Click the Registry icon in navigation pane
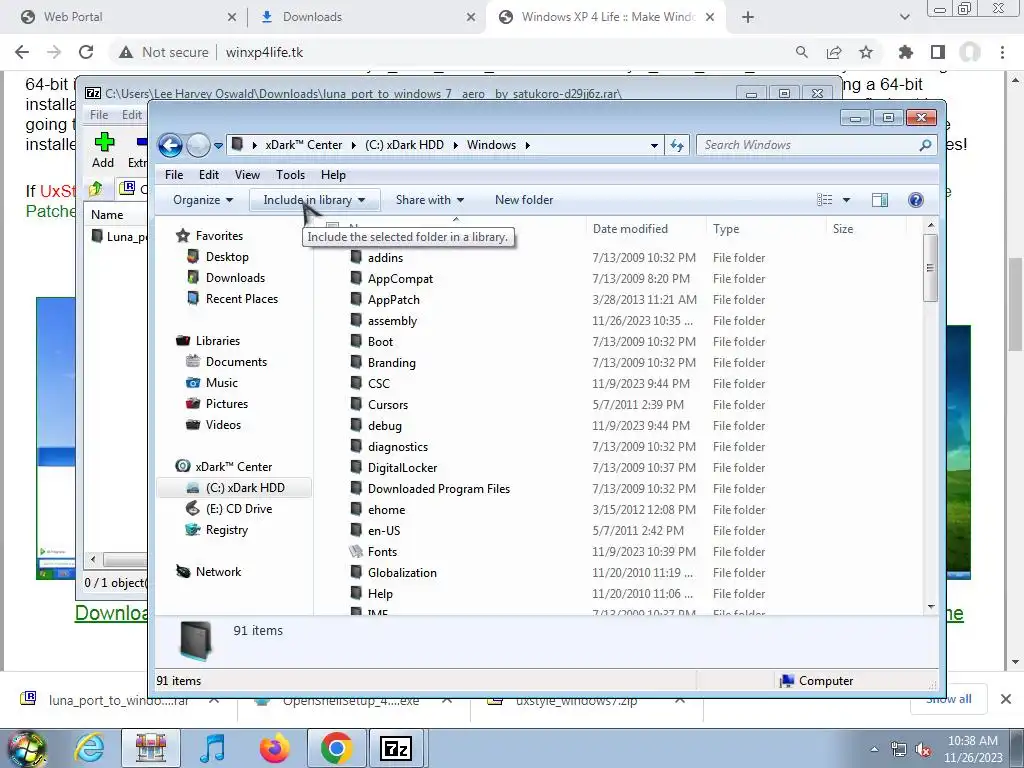This screenshot has height=768, width=1024. click(193, 529)
